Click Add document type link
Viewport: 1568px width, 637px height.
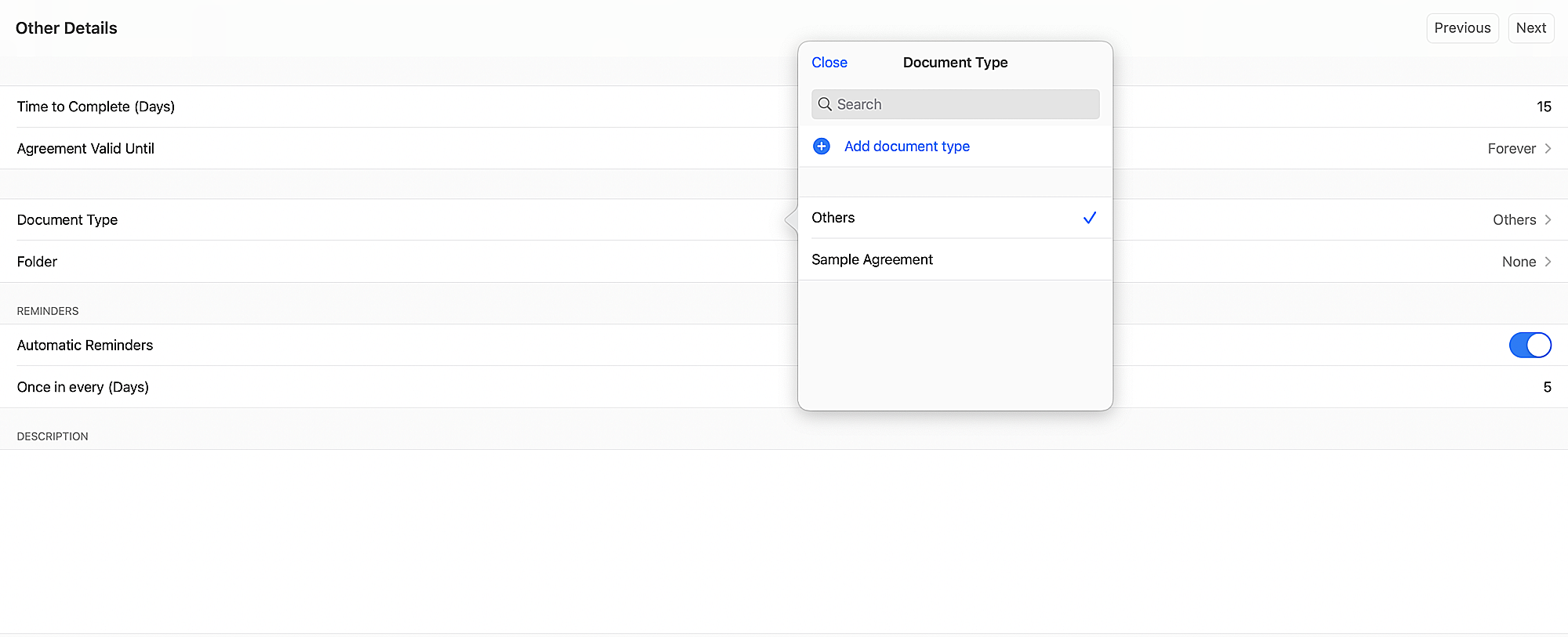(906, 147)
